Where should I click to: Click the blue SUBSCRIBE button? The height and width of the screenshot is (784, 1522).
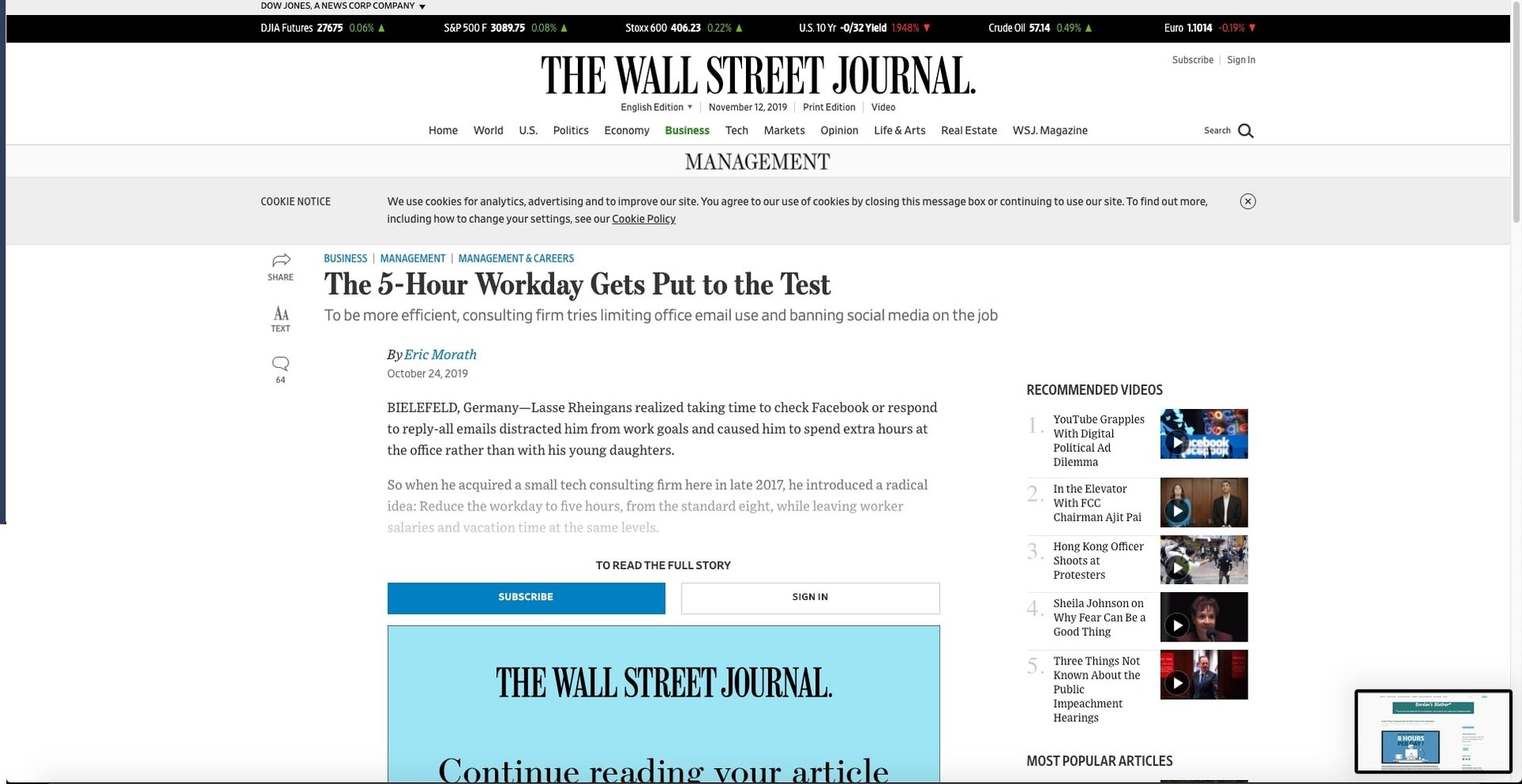(526, 598)
